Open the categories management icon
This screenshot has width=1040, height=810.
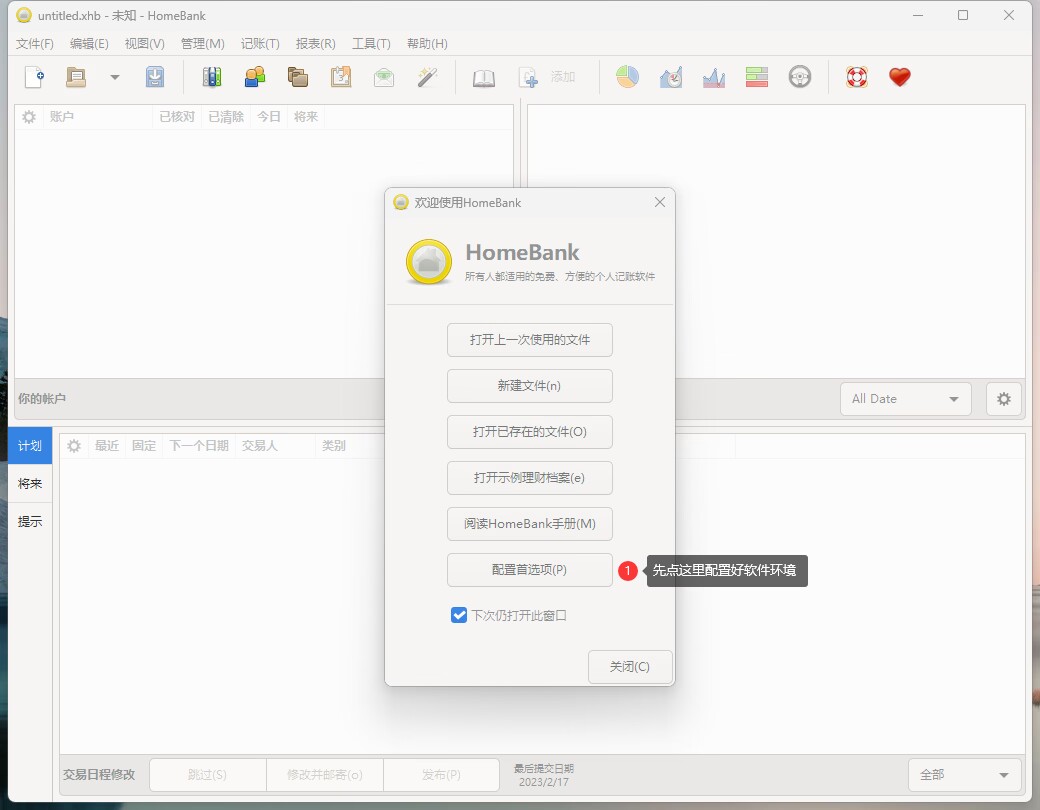click(298, 77)
